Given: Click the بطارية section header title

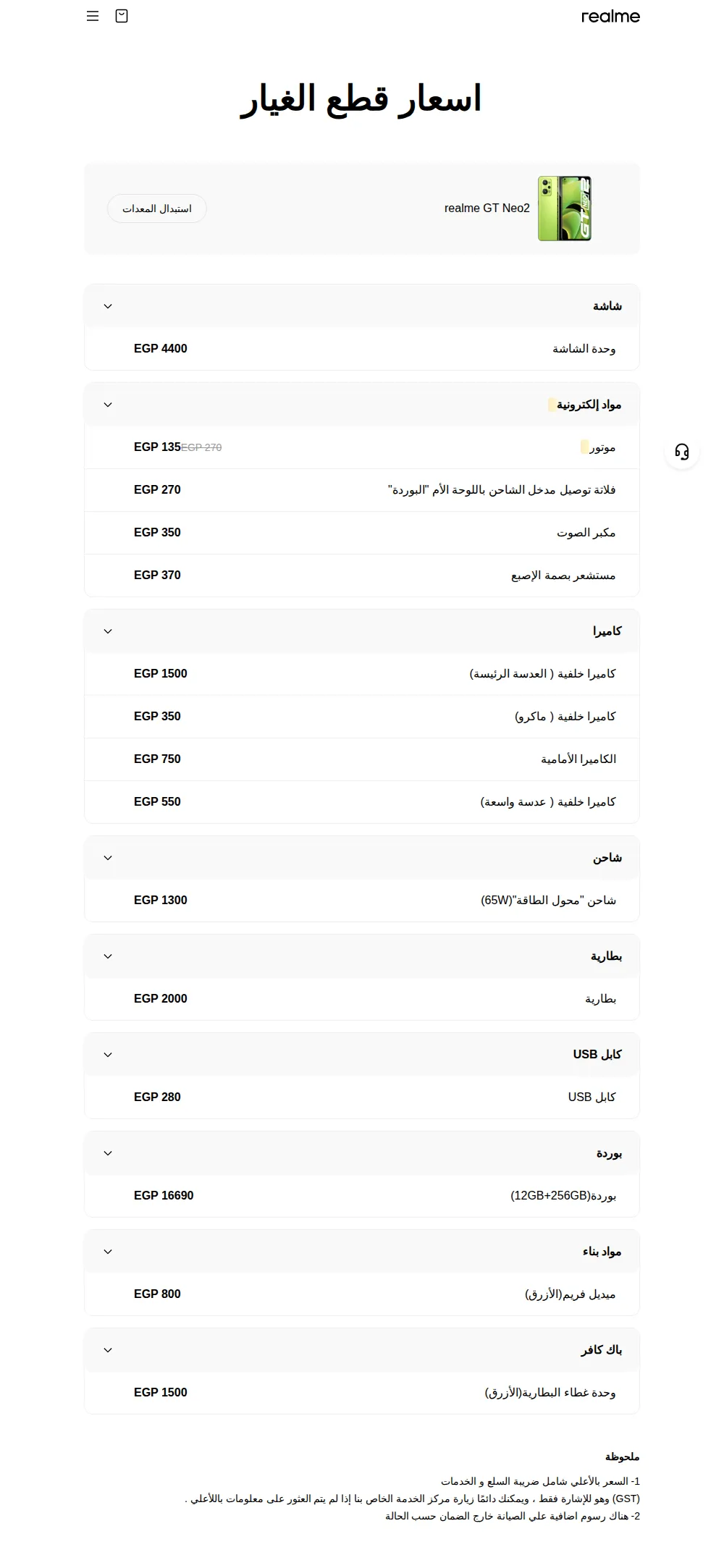Looking at the screenshot, I should pyautogui.click(x=606, y=956).
